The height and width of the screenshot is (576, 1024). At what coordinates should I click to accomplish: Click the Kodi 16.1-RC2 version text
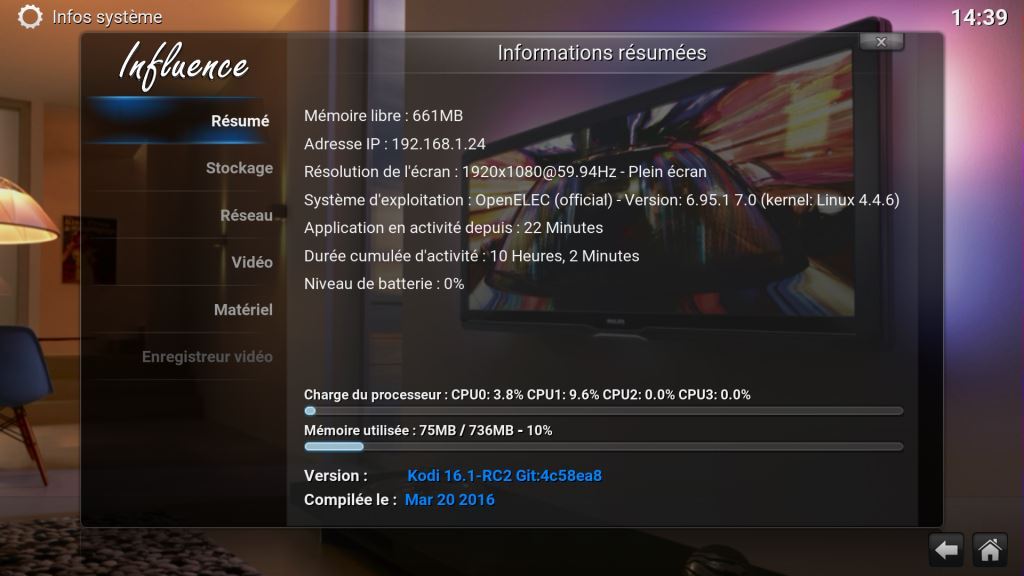tap(504, 476)
